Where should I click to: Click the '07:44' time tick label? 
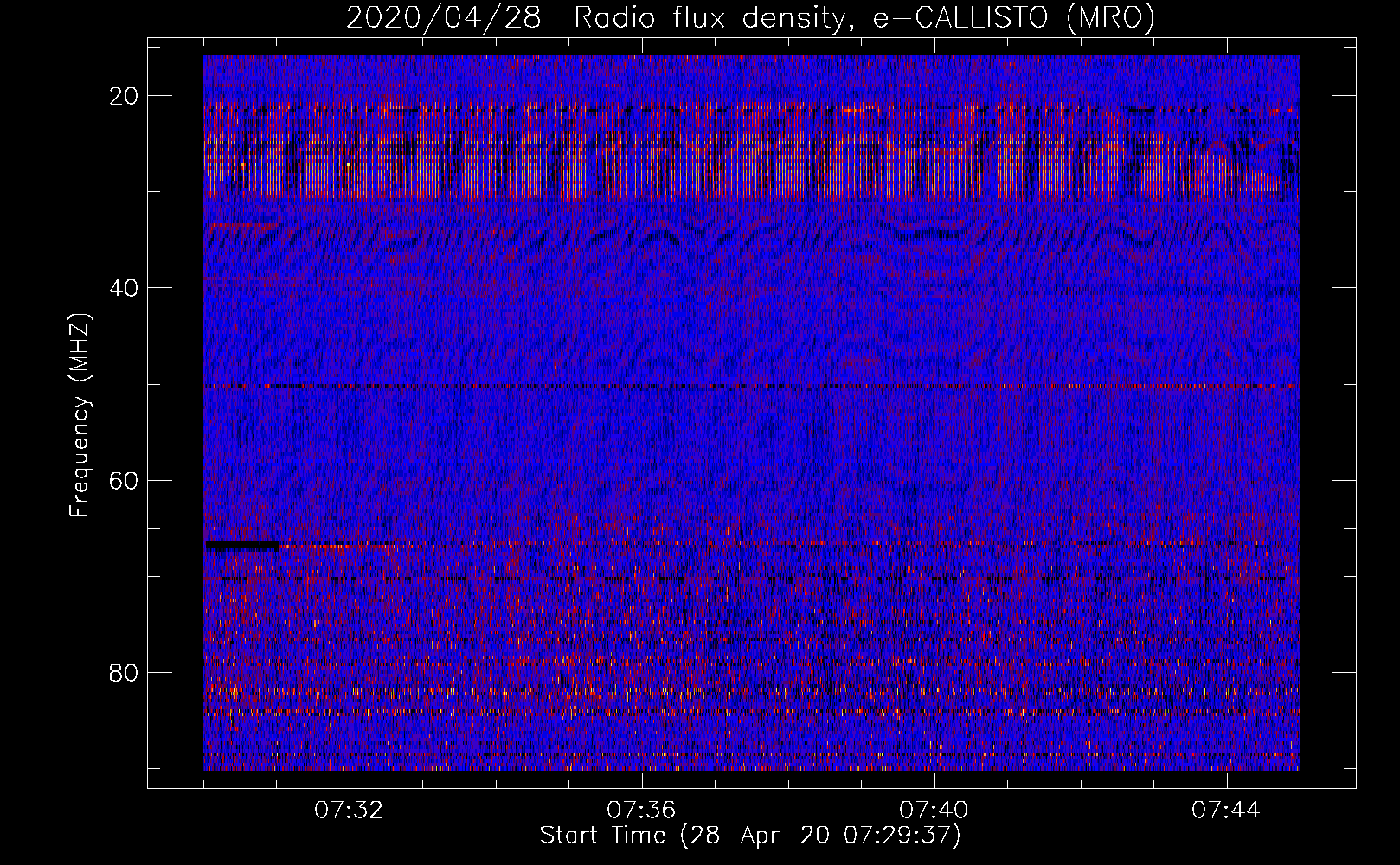tap(1226, 811)
